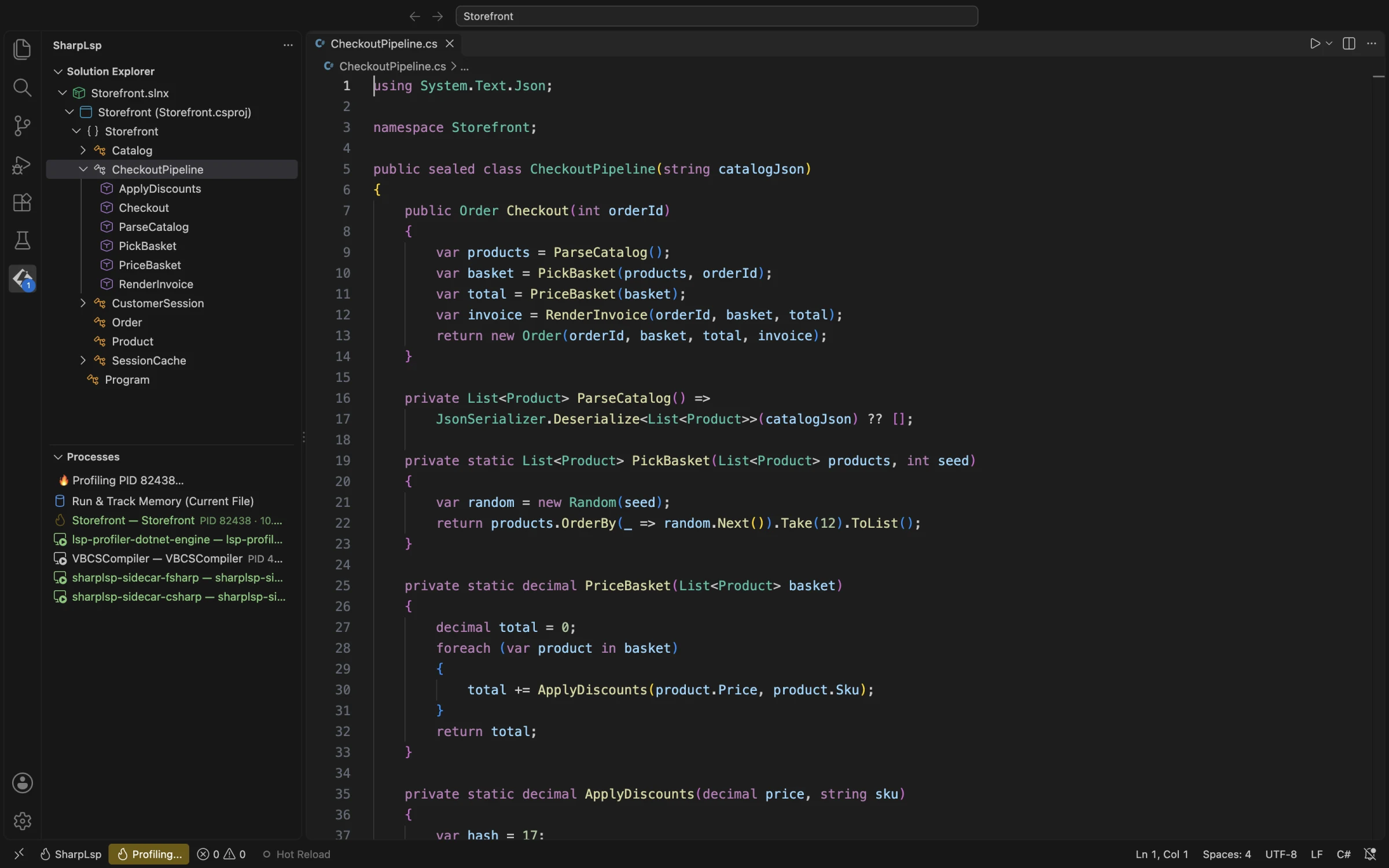Open the Extensions view

click(x=22, y=203)
